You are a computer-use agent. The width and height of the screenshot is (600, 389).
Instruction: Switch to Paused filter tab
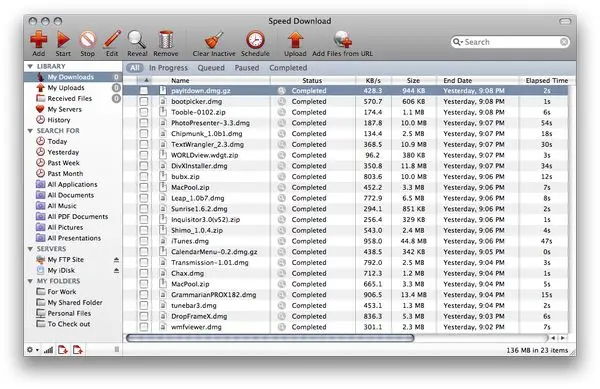point(247,68)
